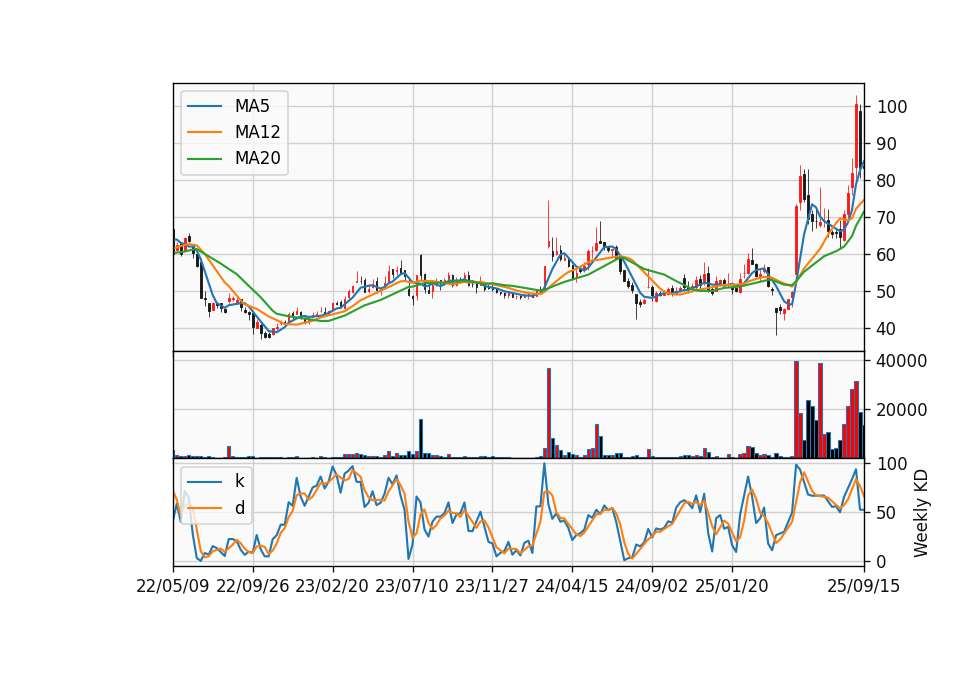Viewport: 960px width, 690px height.
Task: Click the 25/09/15 date tick label
Action: (864, 586)
